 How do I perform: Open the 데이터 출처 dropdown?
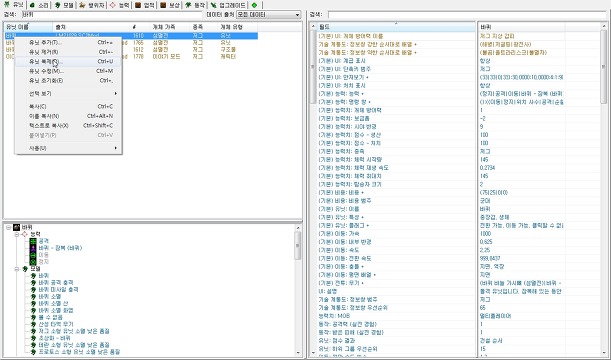pyautogui.click(x=268, y=14)
